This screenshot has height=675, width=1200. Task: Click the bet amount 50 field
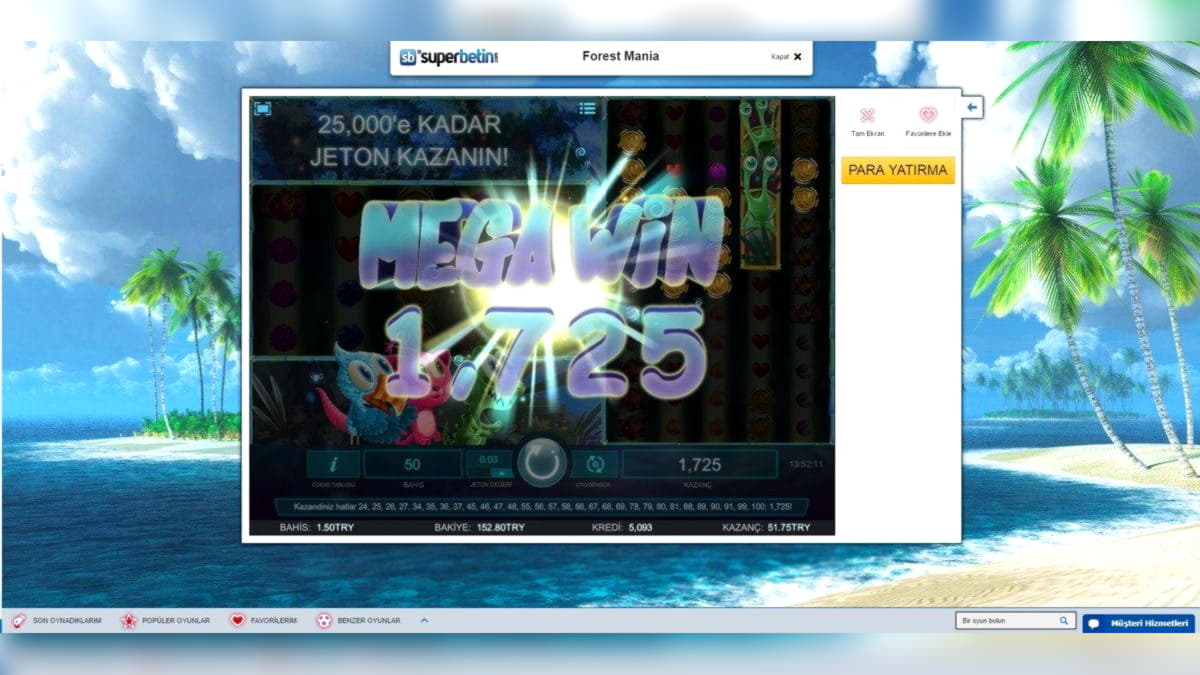click(x=412, y=464)
